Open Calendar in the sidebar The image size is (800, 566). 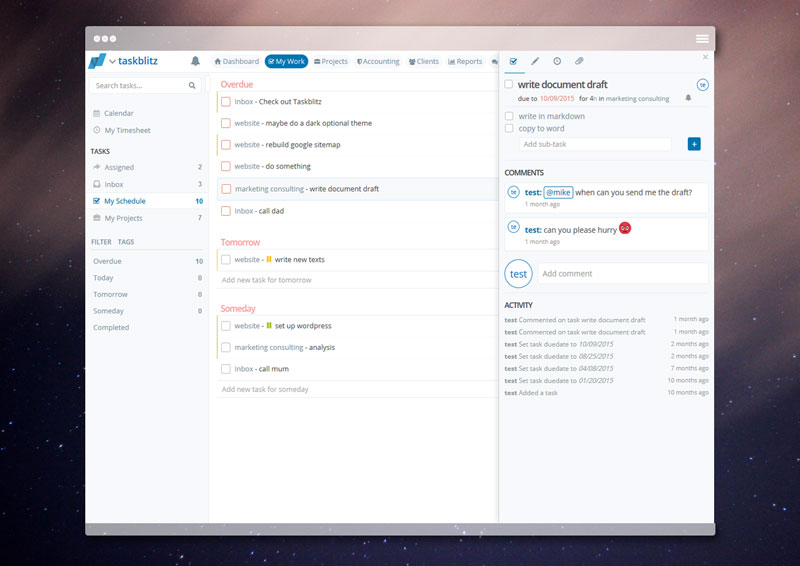[113, 113]
